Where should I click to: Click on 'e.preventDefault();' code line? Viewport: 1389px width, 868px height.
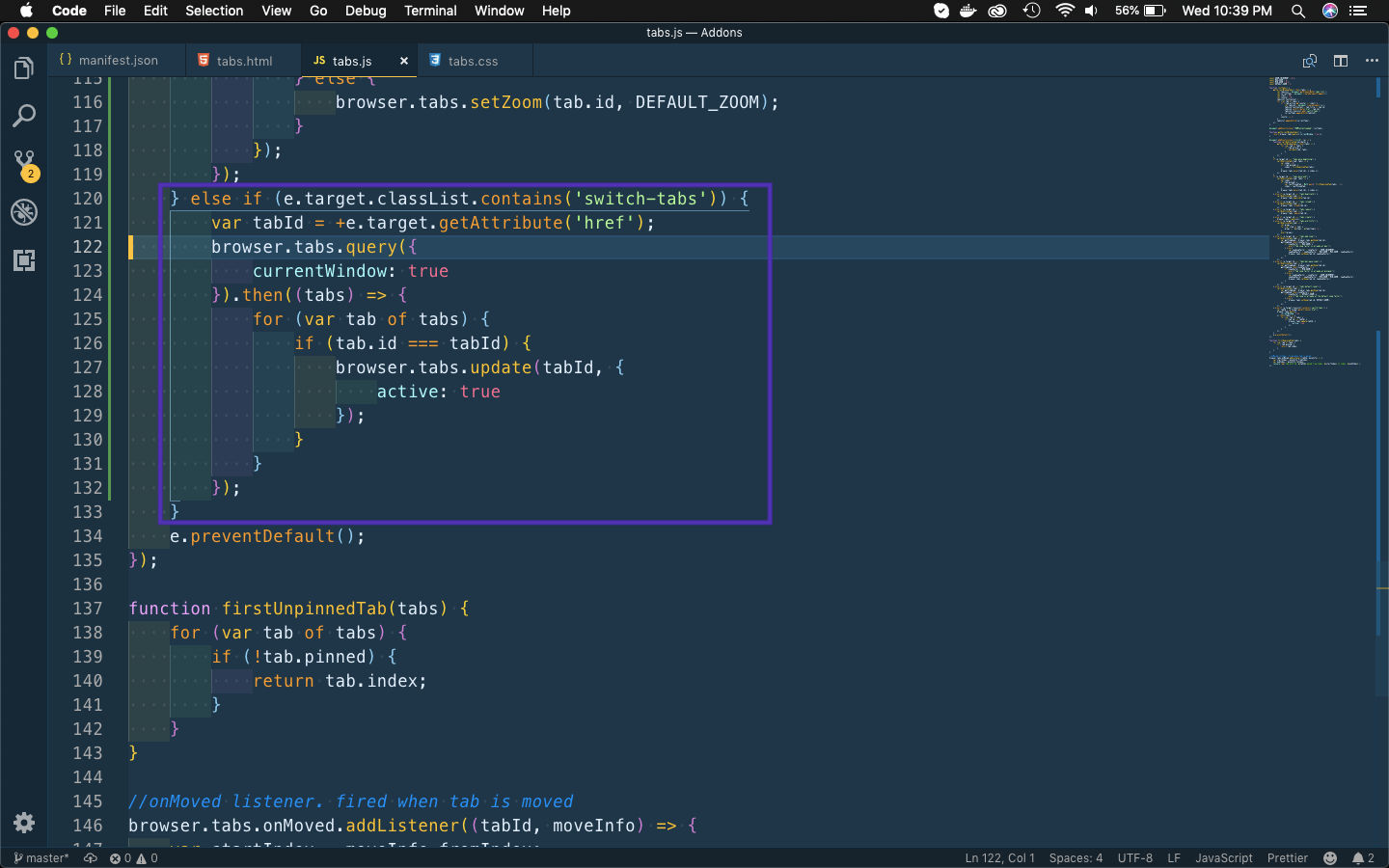[x=267, y=536]
